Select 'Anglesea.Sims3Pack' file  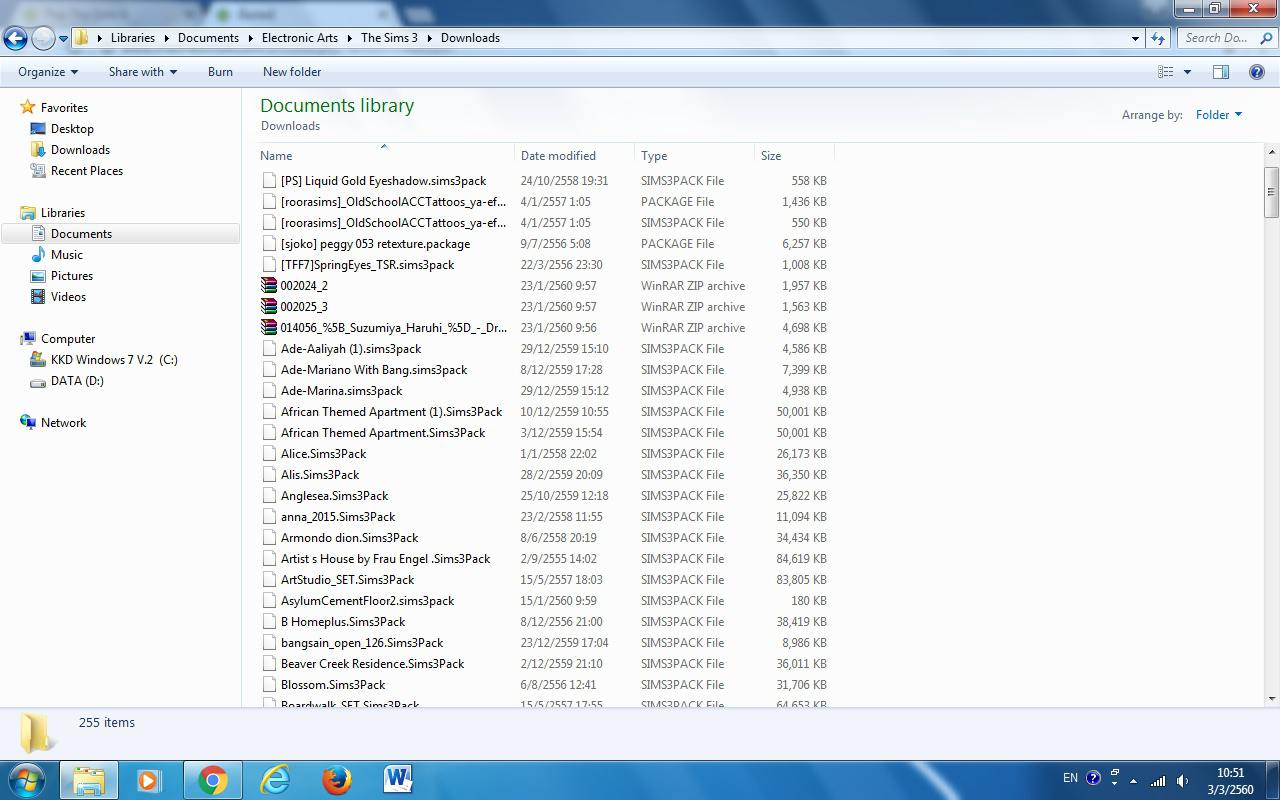pos(334,496)
